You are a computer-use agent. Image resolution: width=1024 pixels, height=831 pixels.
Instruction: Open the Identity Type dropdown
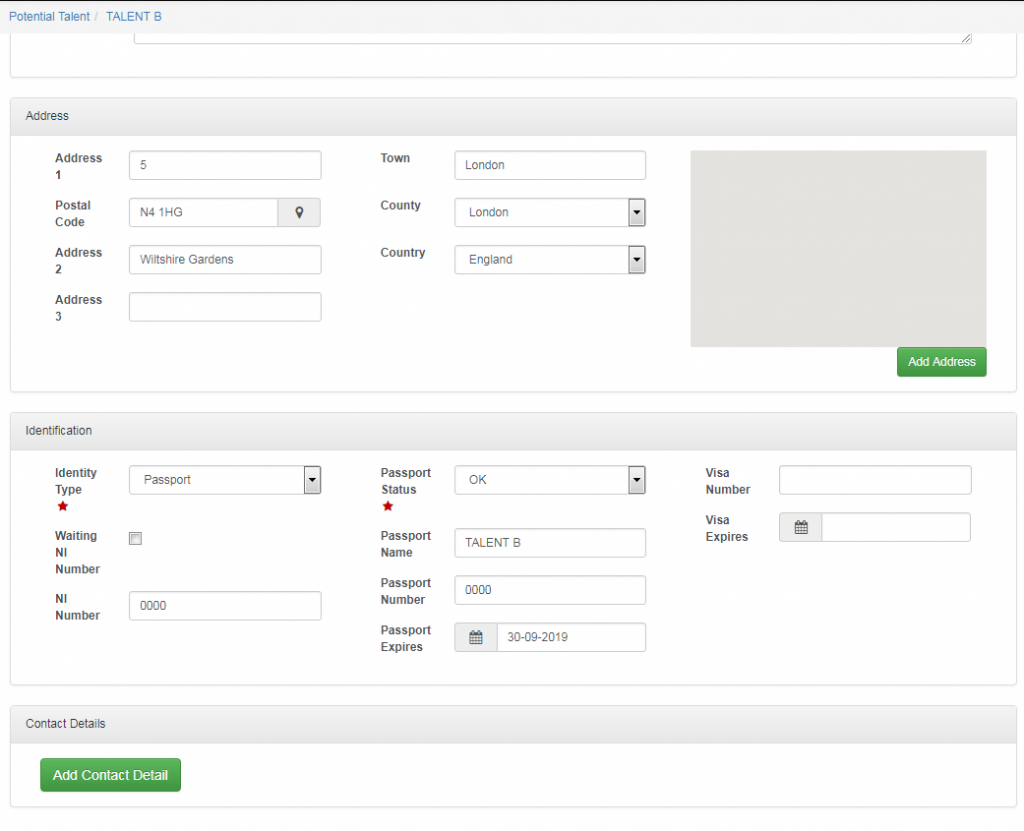[312, 480]
